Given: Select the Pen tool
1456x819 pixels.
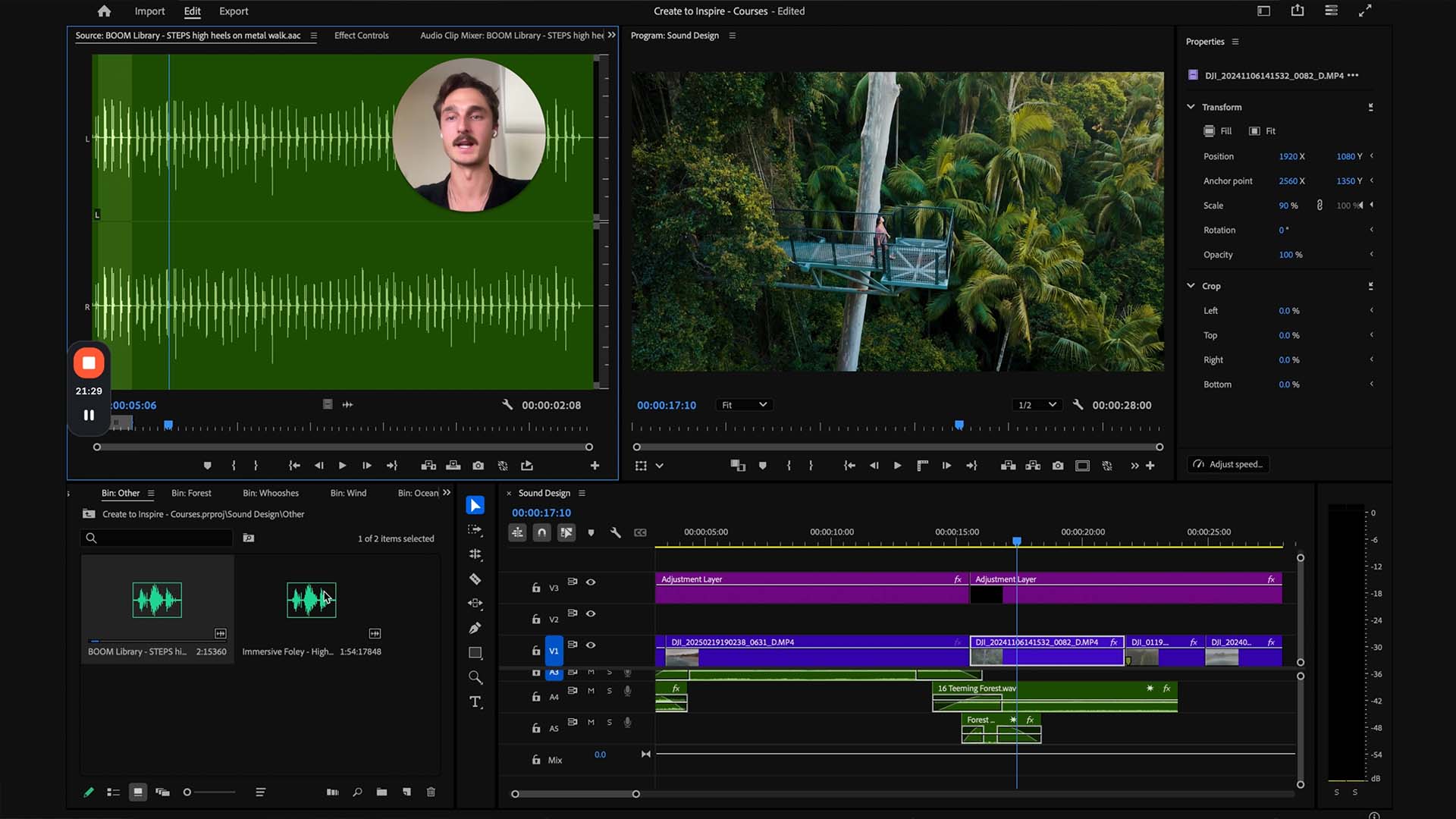Looking at the screenshot, I should [x=475, y=628].
